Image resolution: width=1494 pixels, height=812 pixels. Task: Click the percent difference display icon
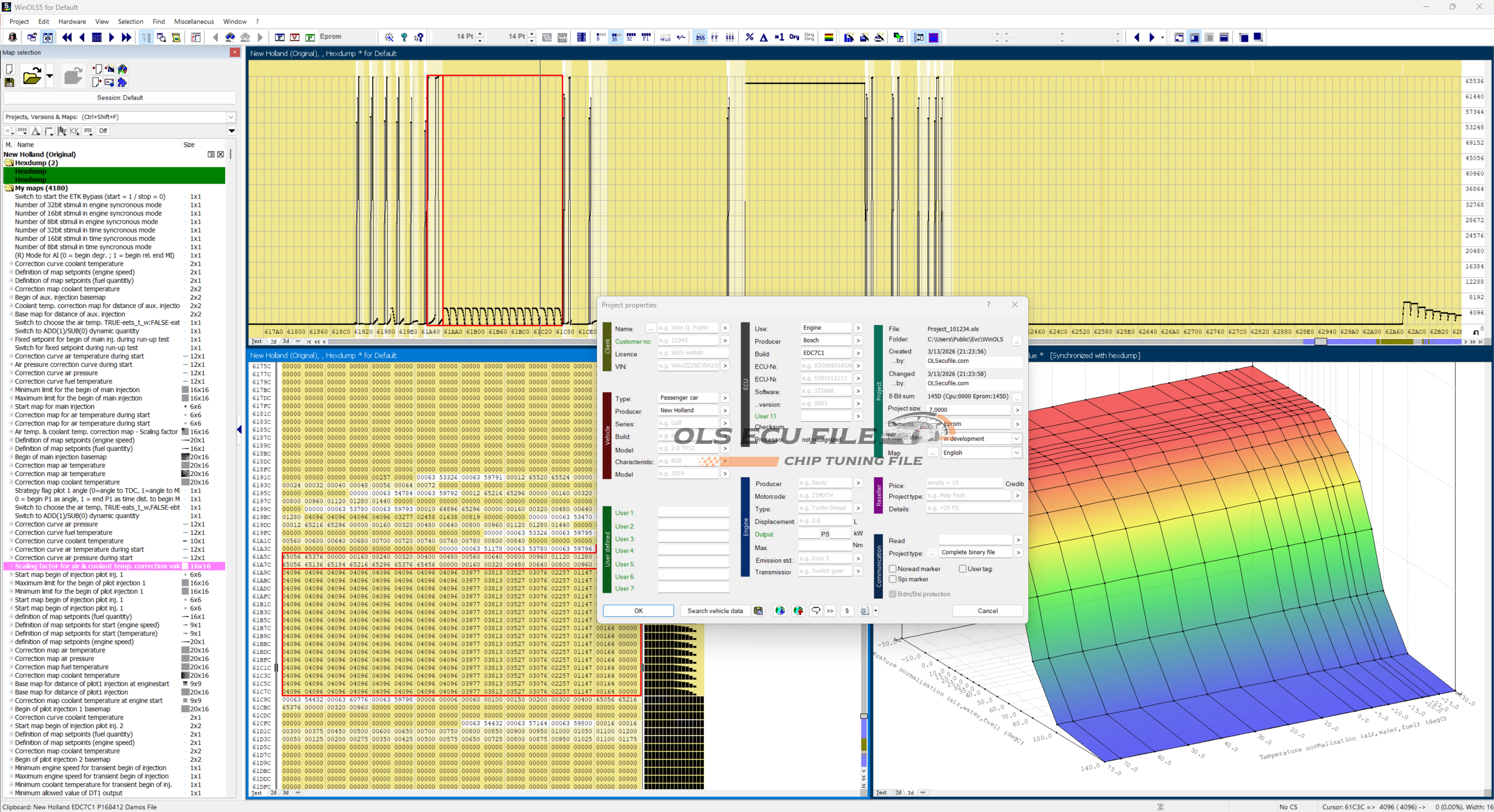tap(749, 37)
